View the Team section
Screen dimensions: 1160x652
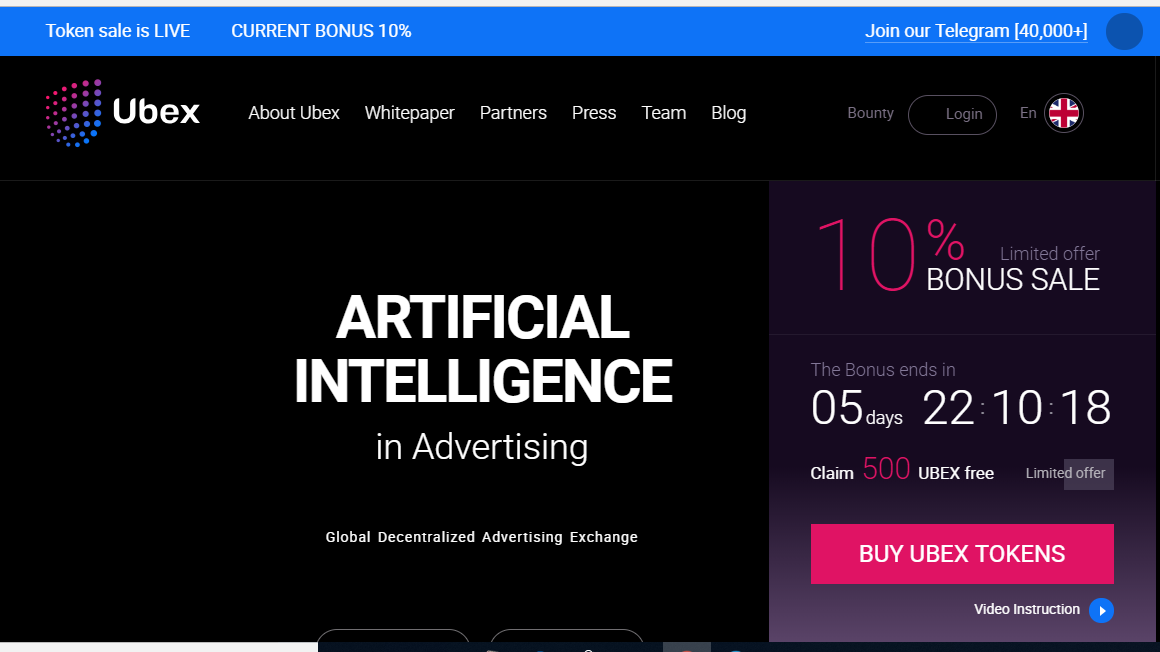[664, 112]
